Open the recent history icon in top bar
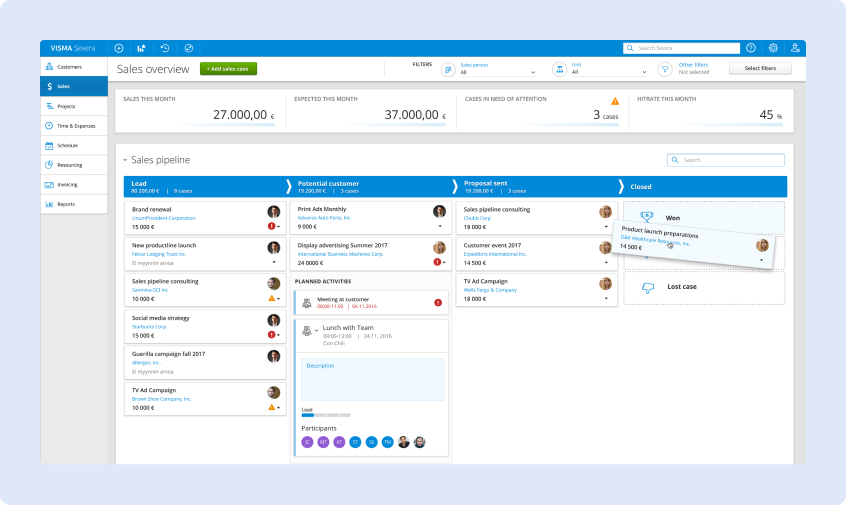The height and width of the screenshot is (505, 846). pyautogui.click(x=165, y=48)
